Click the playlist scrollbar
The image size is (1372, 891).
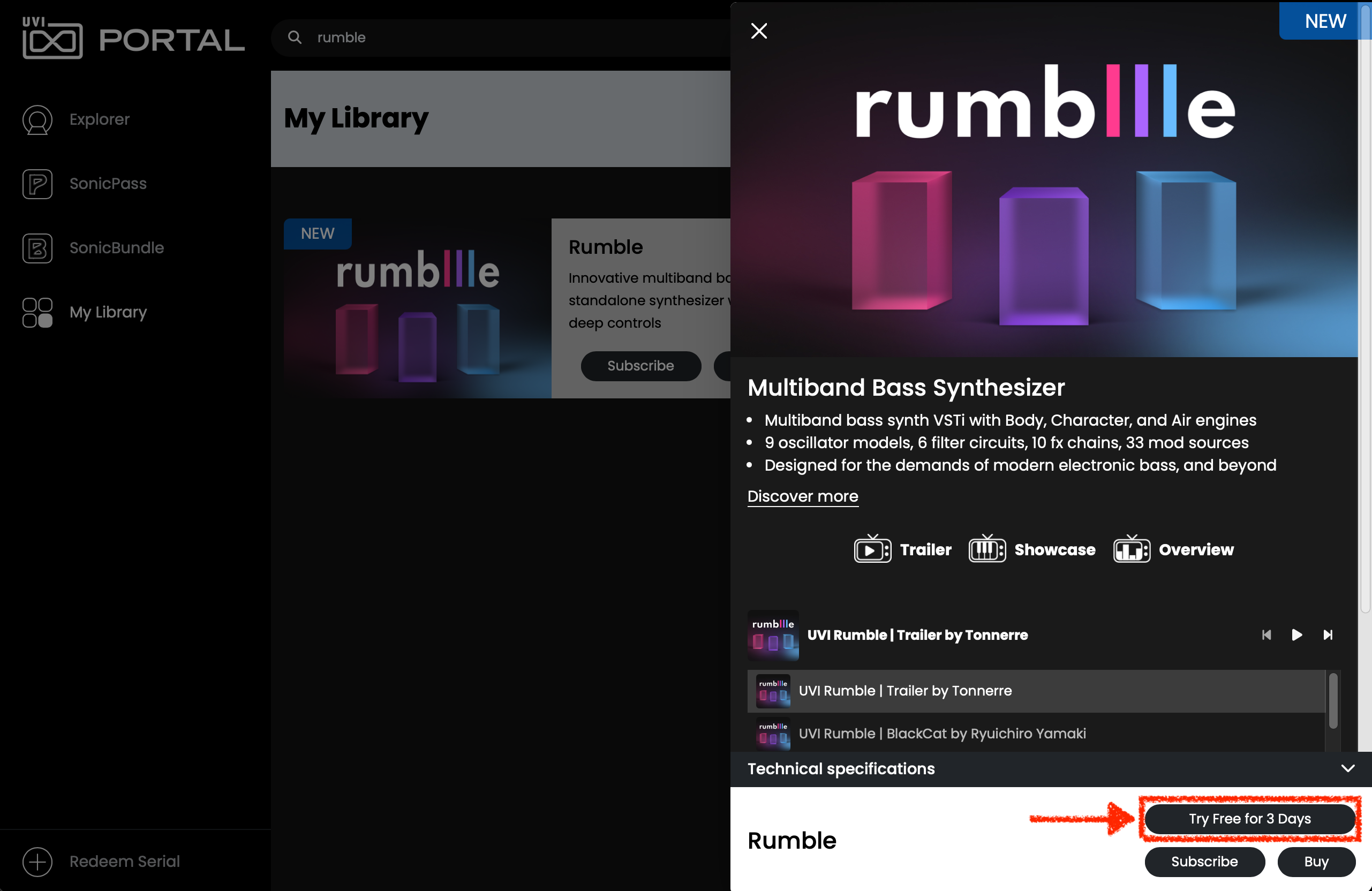click(x=1333, y=701)
